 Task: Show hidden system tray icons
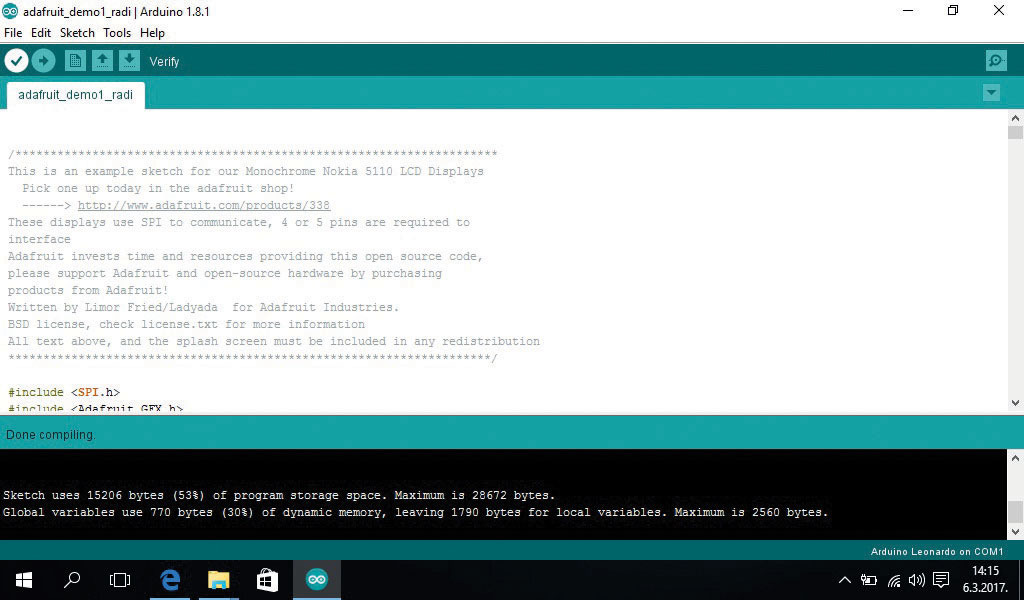tap(844, 579)
